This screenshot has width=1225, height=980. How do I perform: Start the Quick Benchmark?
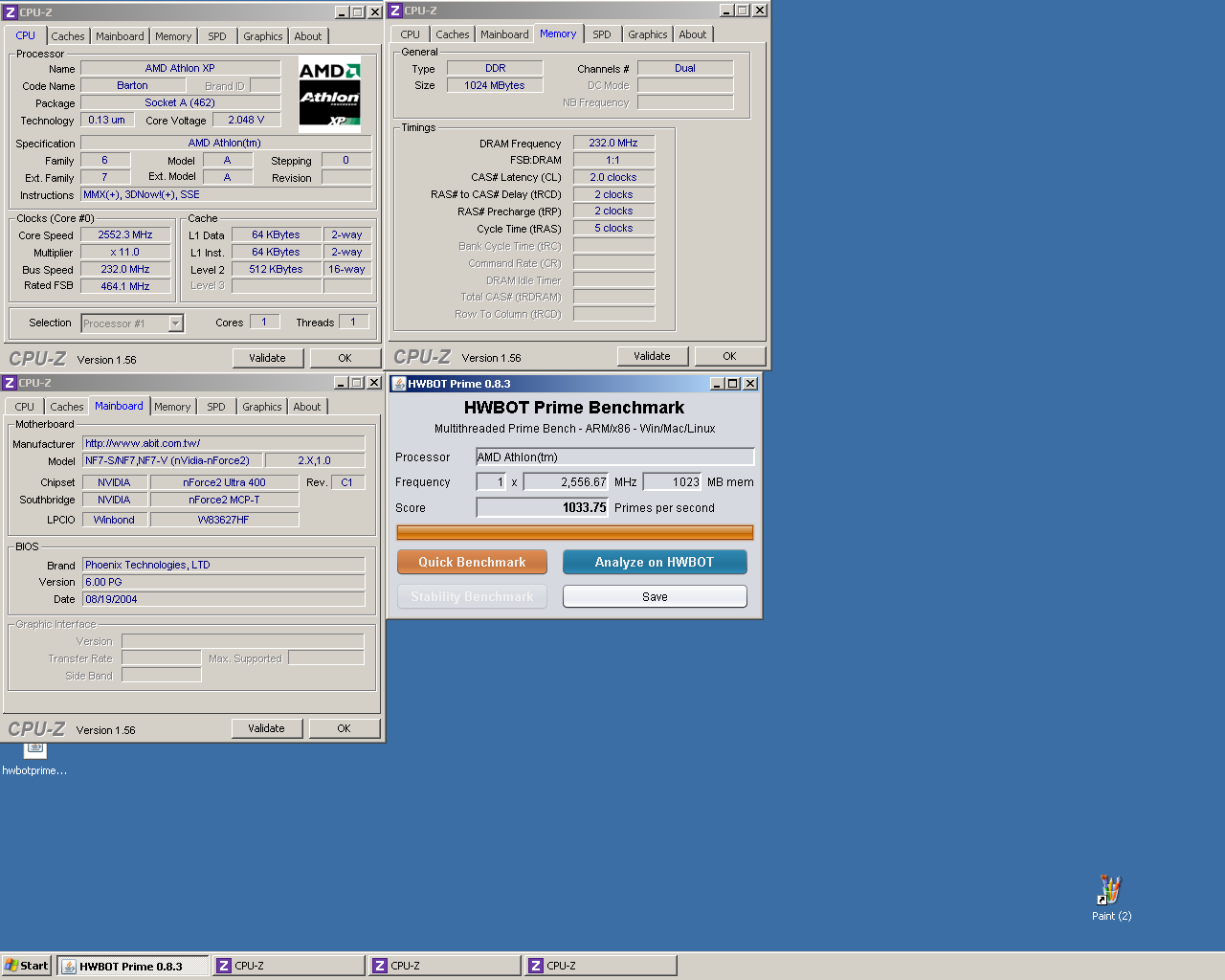pyautogui.click(x=472, y=562)
